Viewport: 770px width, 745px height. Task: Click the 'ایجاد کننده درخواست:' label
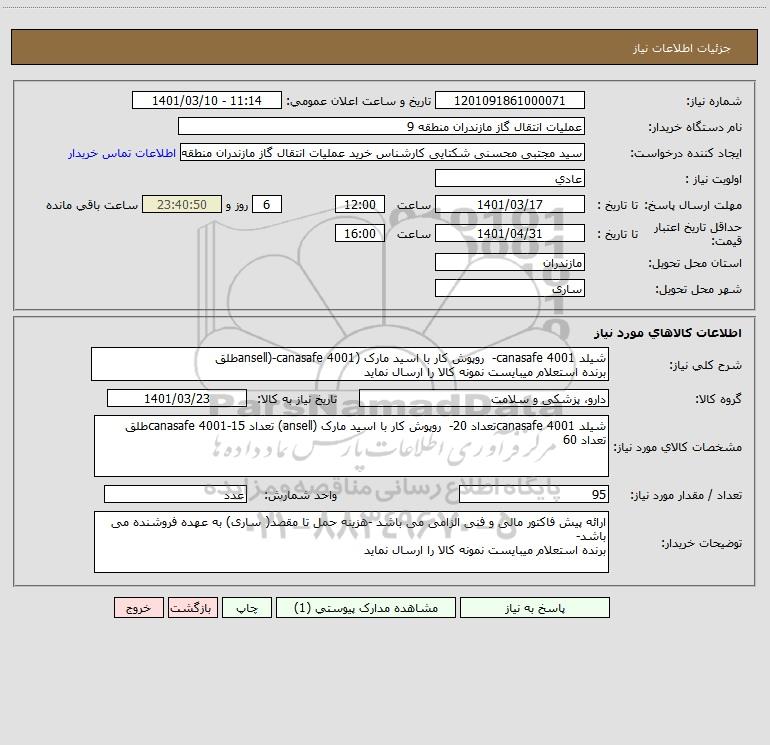[686, 153]
